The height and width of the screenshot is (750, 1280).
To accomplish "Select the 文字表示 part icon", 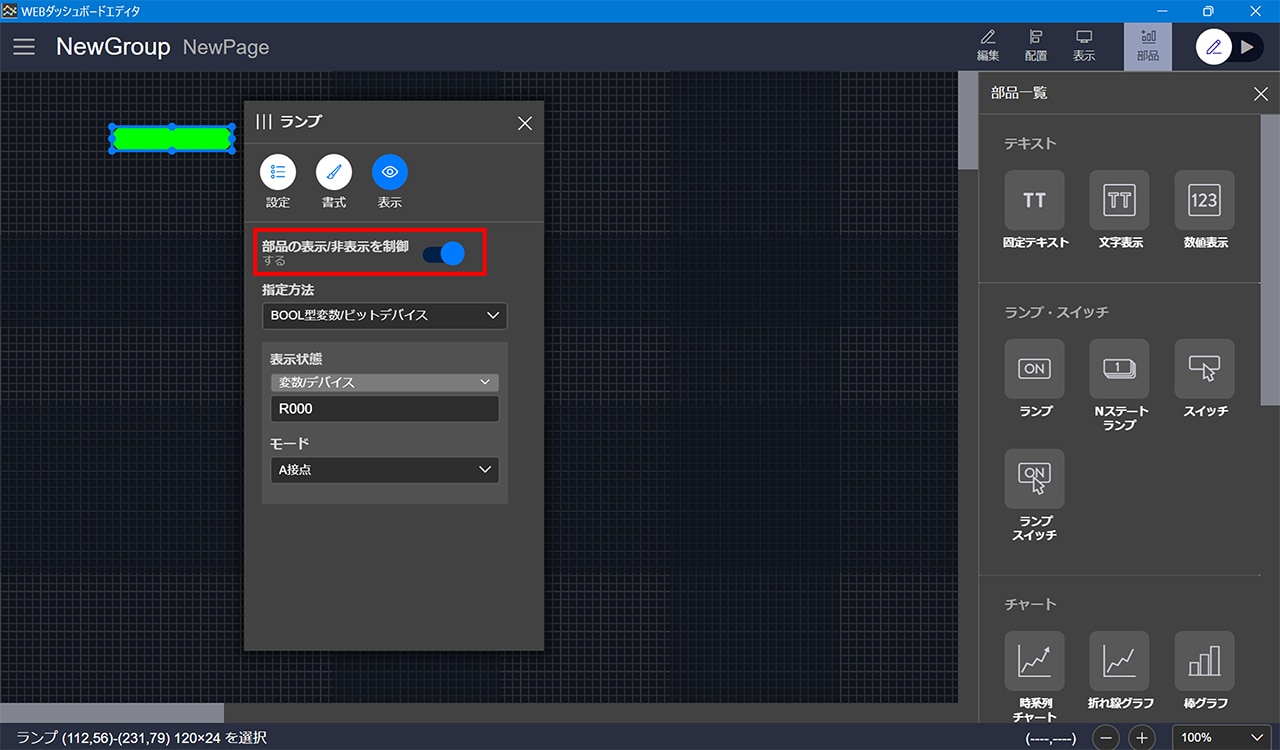I will pyautogui.click(x=1119, y=200).
